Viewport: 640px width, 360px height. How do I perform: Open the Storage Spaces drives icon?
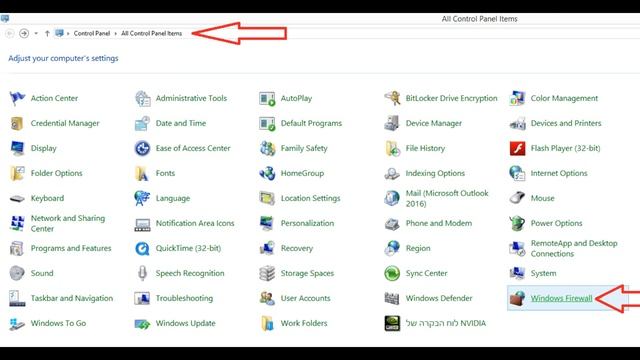[x=267, y=273]
